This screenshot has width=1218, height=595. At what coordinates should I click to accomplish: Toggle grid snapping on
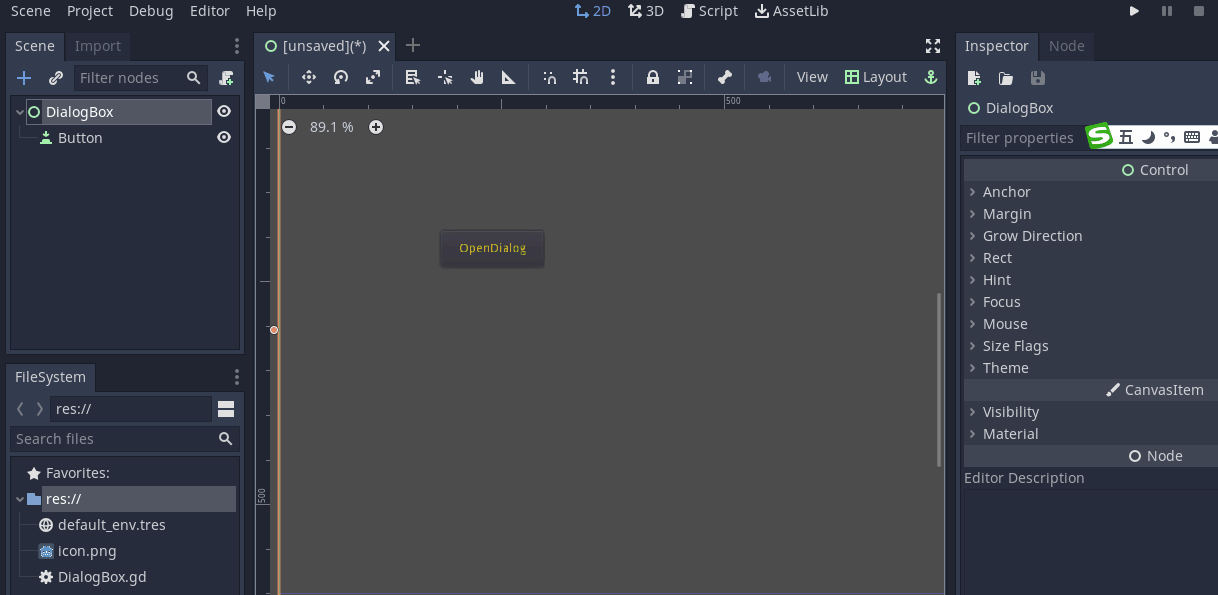tap(580, 77)
